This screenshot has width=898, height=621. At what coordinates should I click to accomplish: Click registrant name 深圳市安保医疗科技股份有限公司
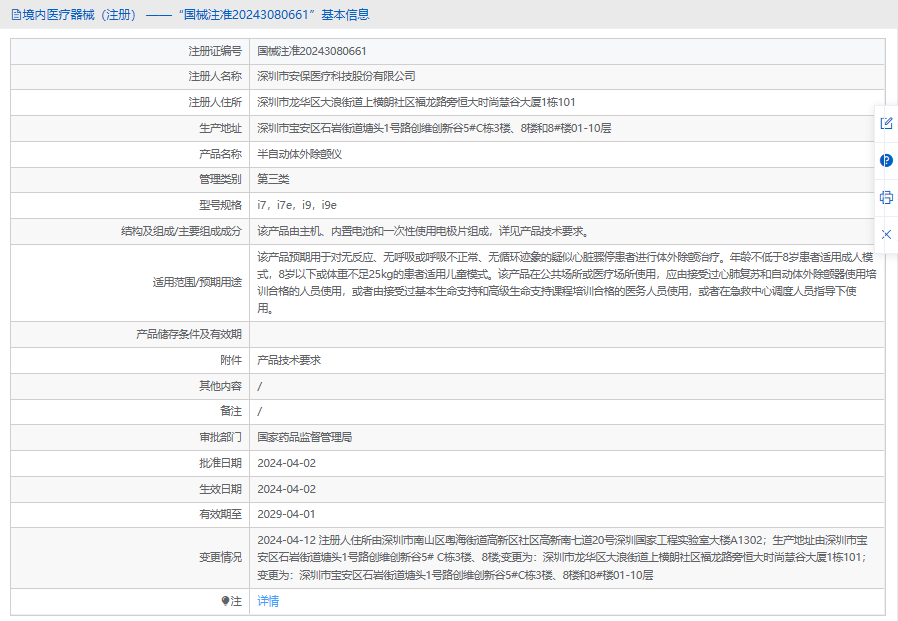[336, 76]
